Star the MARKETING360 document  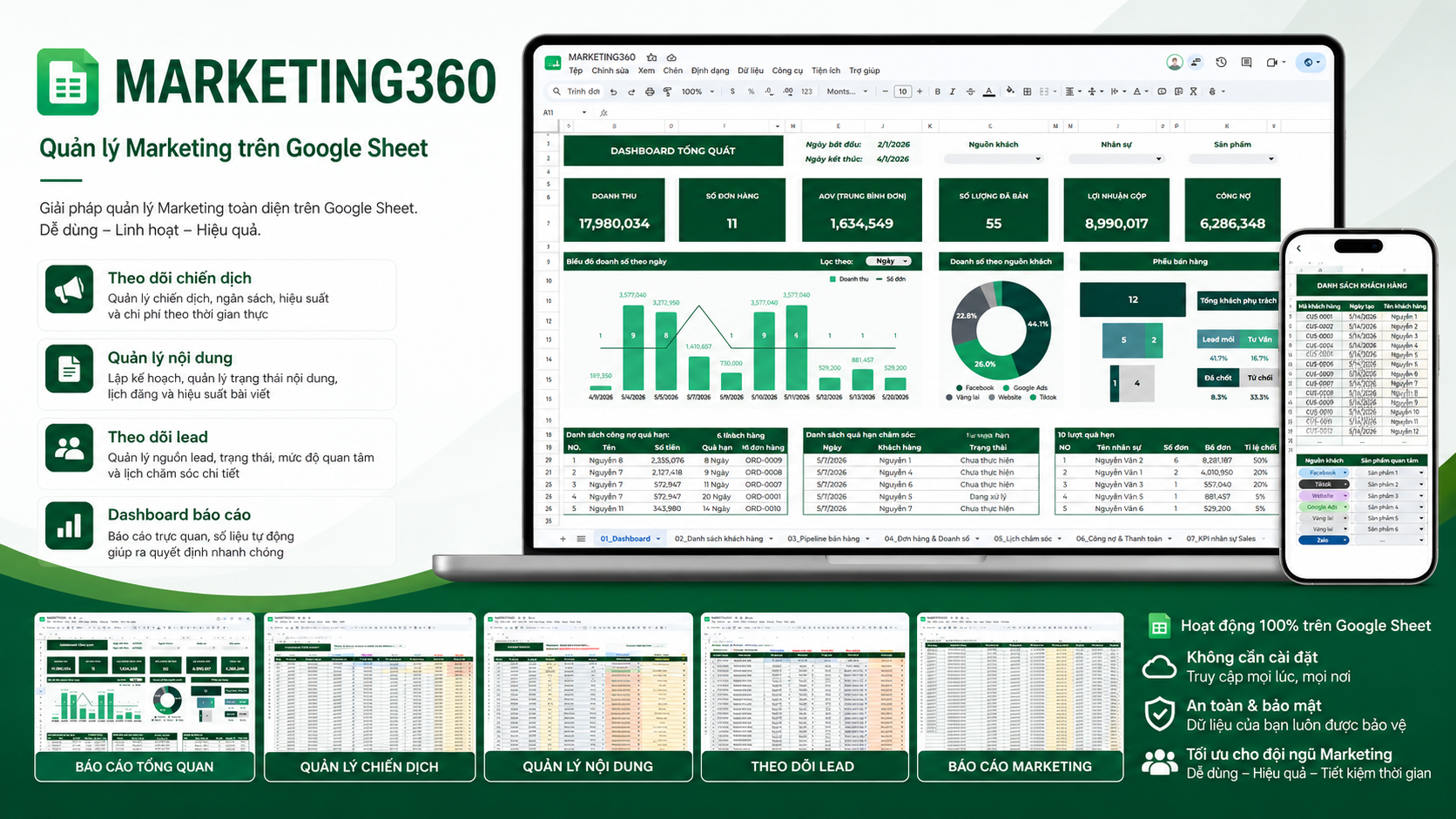651,57
